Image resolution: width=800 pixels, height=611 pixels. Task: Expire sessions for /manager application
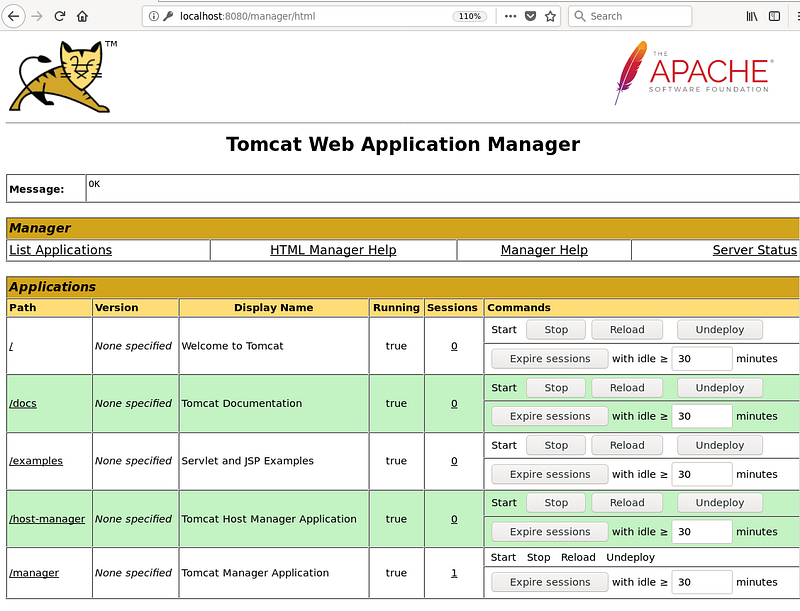[550, 582]
